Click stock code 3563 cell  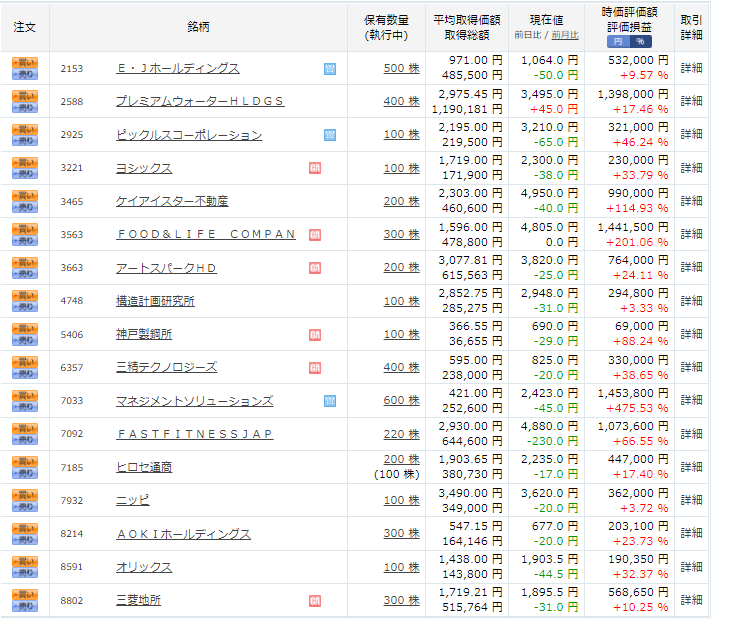pos(72,234)
